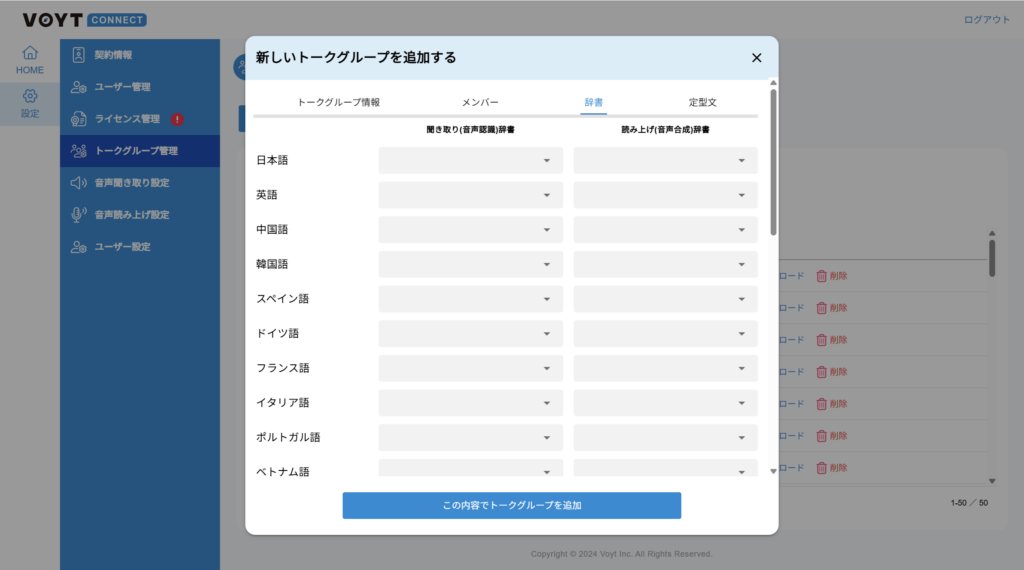Click the HOME house icon

click(x=30, y=53)
